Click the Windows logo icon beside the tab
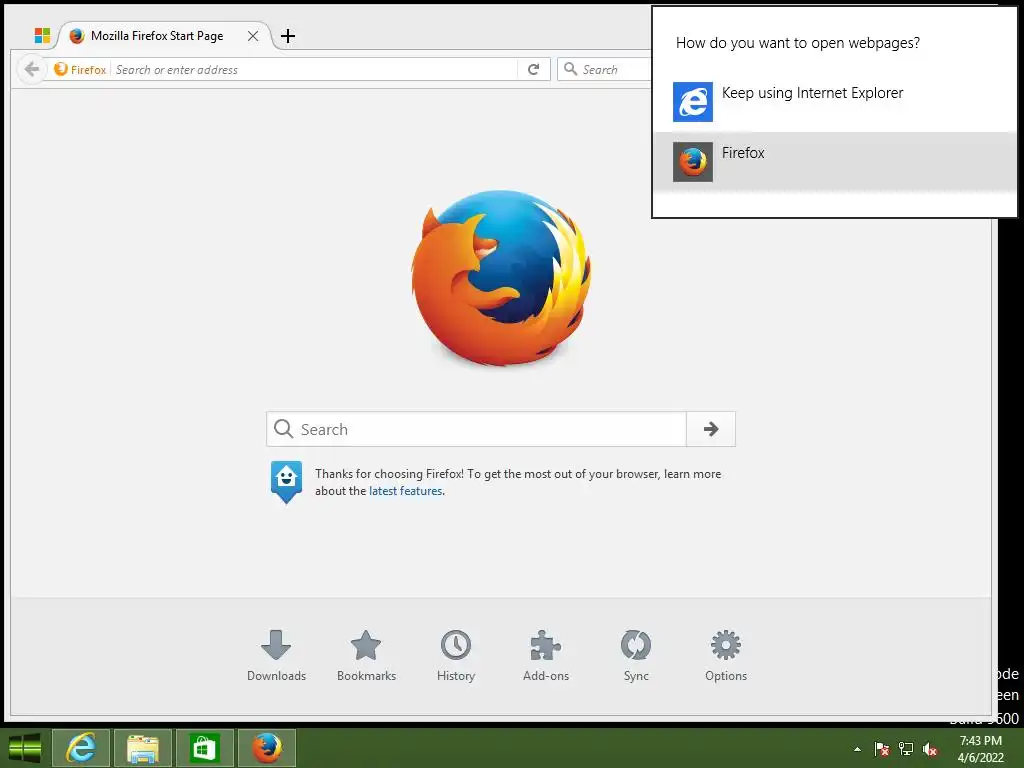 pos(42,35)
